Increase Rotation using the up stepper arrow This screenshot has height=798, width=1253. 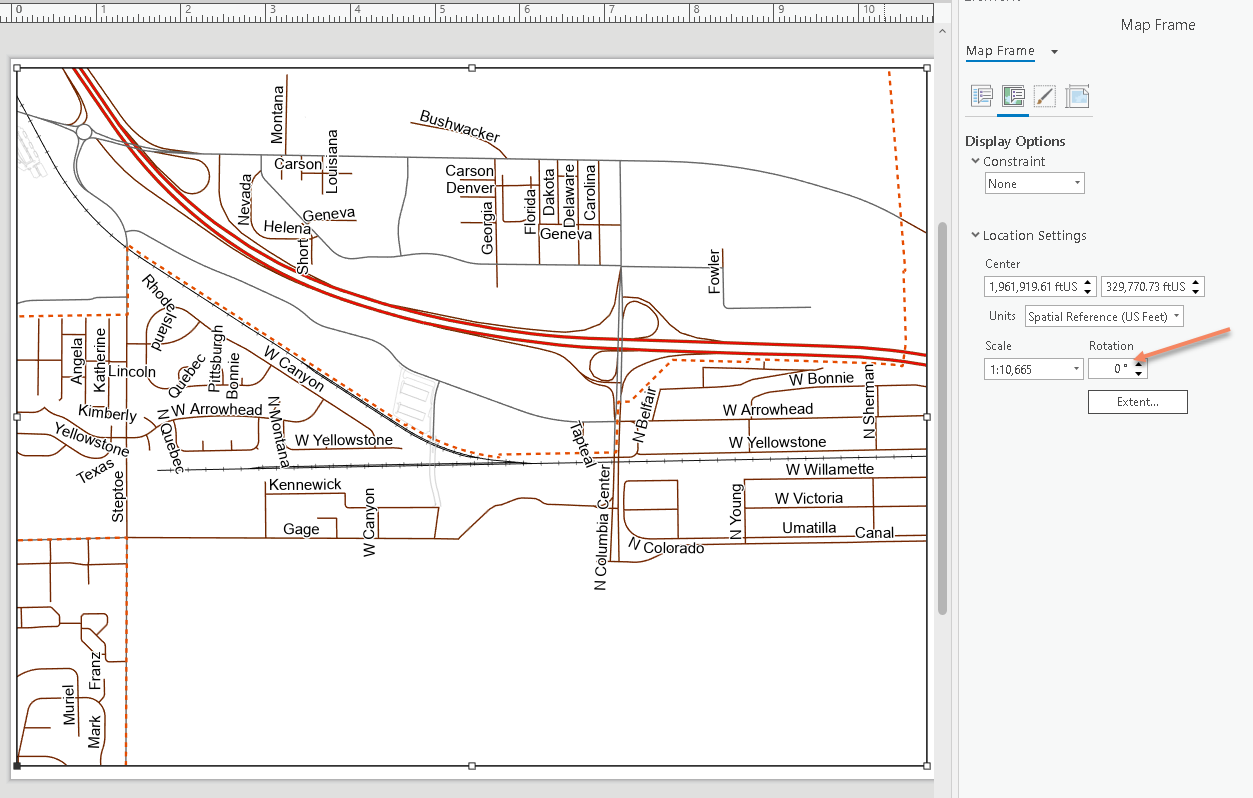click(1138, 363)
